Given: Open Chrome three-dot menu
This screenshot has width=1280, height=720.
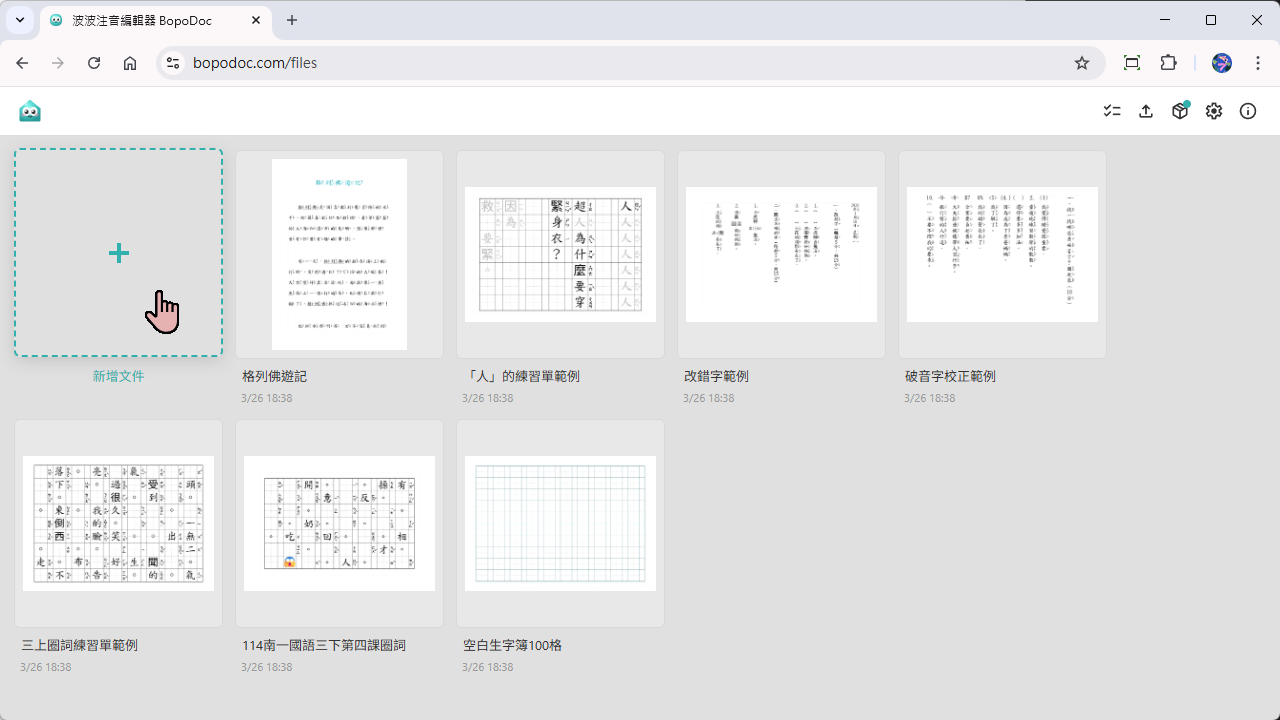Looking at the screenshot, I should click(x=1255, y=63).
